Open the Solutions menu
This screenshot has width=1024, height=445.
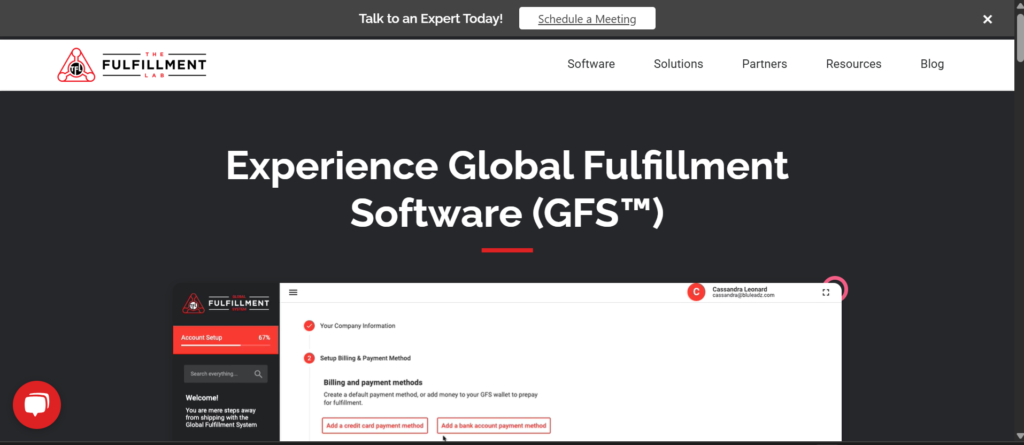tap(679, 64)
